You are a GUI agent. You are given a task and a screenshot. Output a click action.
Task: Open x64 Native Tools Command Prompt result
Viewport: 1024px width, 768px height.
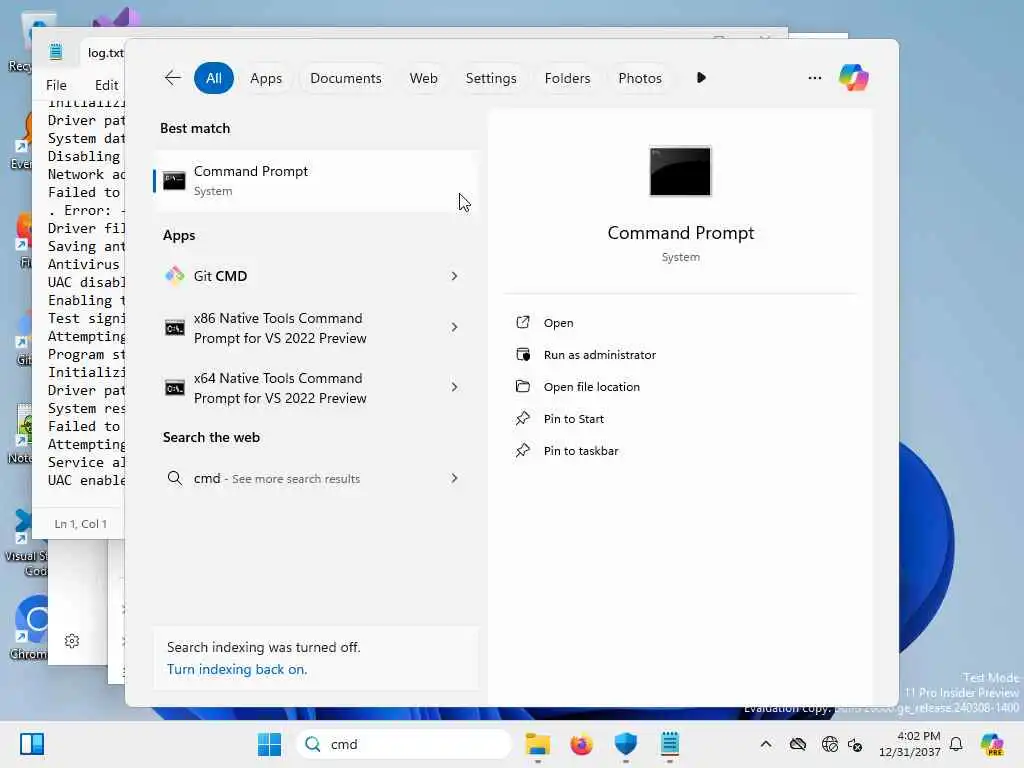pyautogui.click(x=316, y=388)
